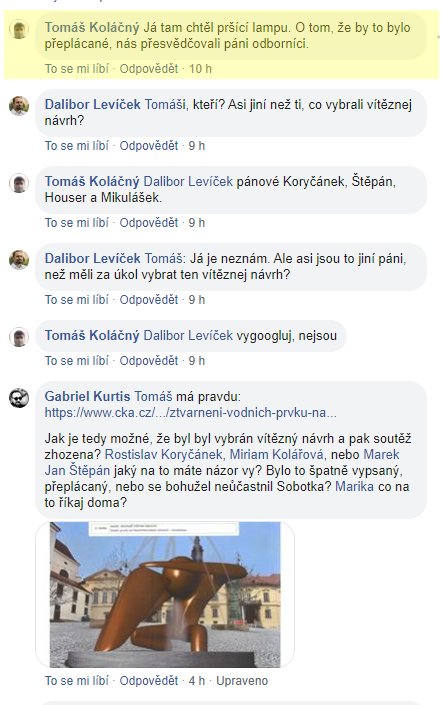Like Tomáš Koláčný's highlighted comment
Viewport: 441px width, 705px height.
pyautogui.click(x=76, y=69)
